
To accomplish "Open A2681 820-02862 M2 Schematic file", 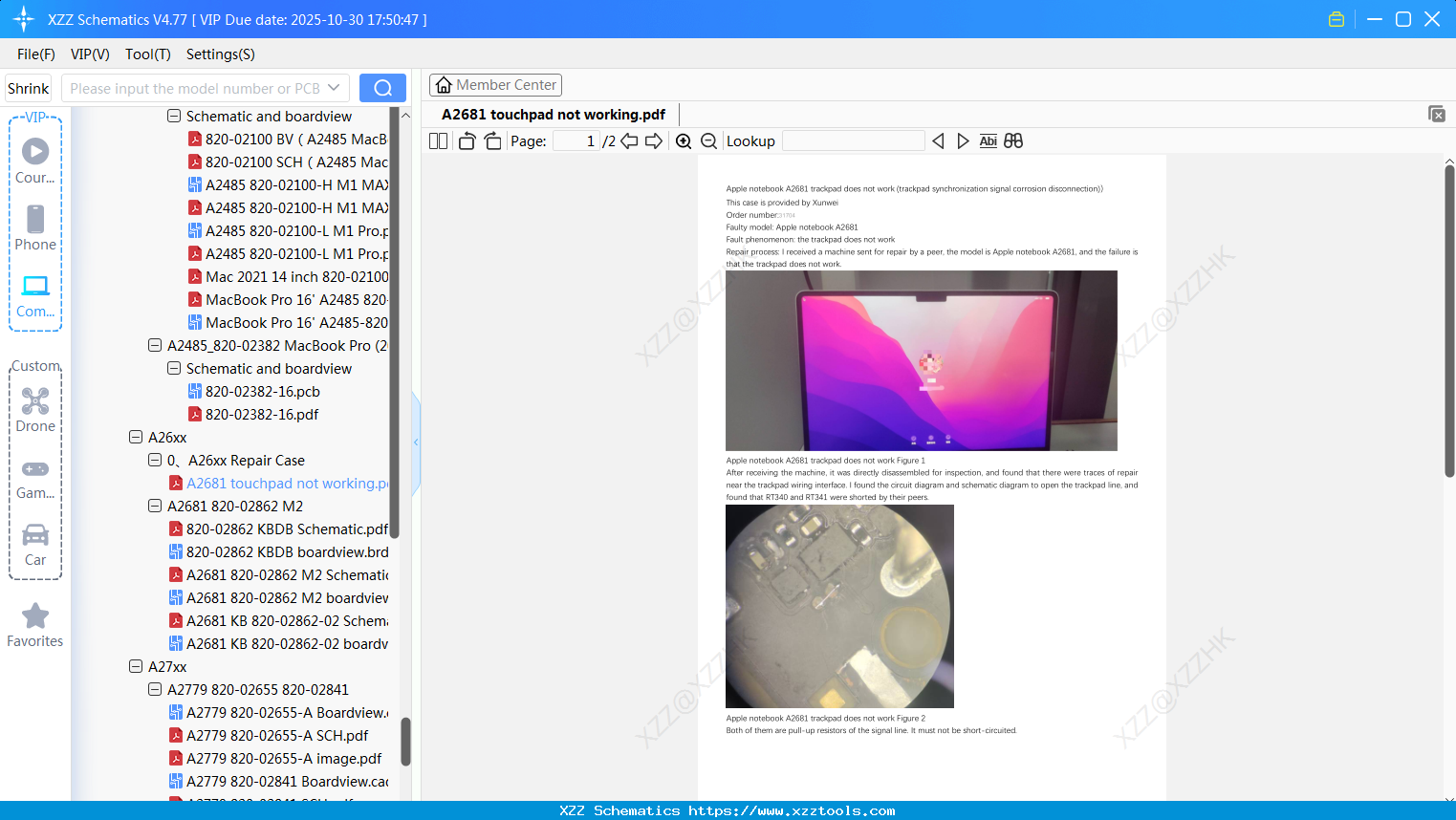I will (278, 574).
